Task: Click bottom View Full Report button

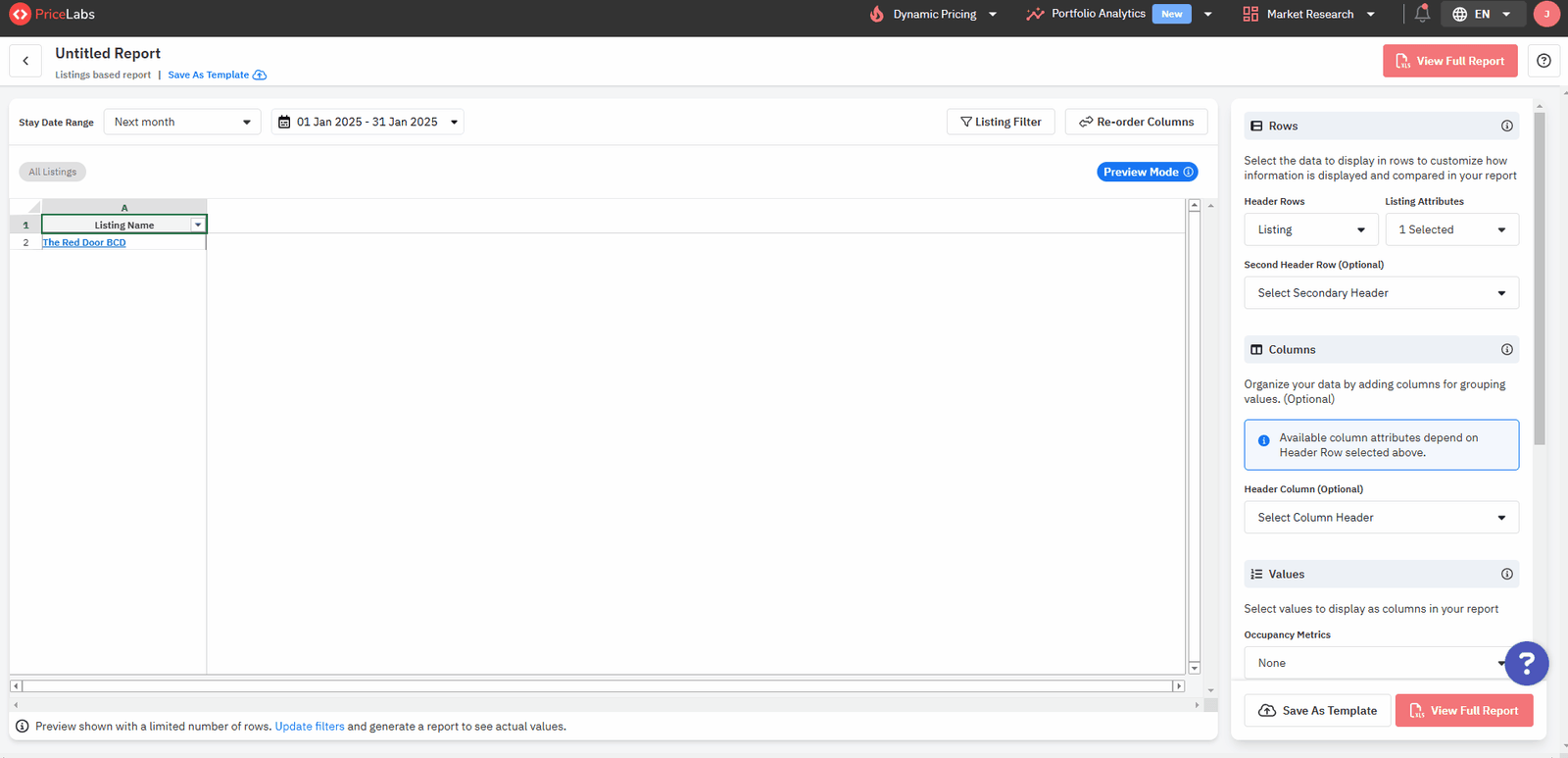Action: click(x=1464, y=711)
